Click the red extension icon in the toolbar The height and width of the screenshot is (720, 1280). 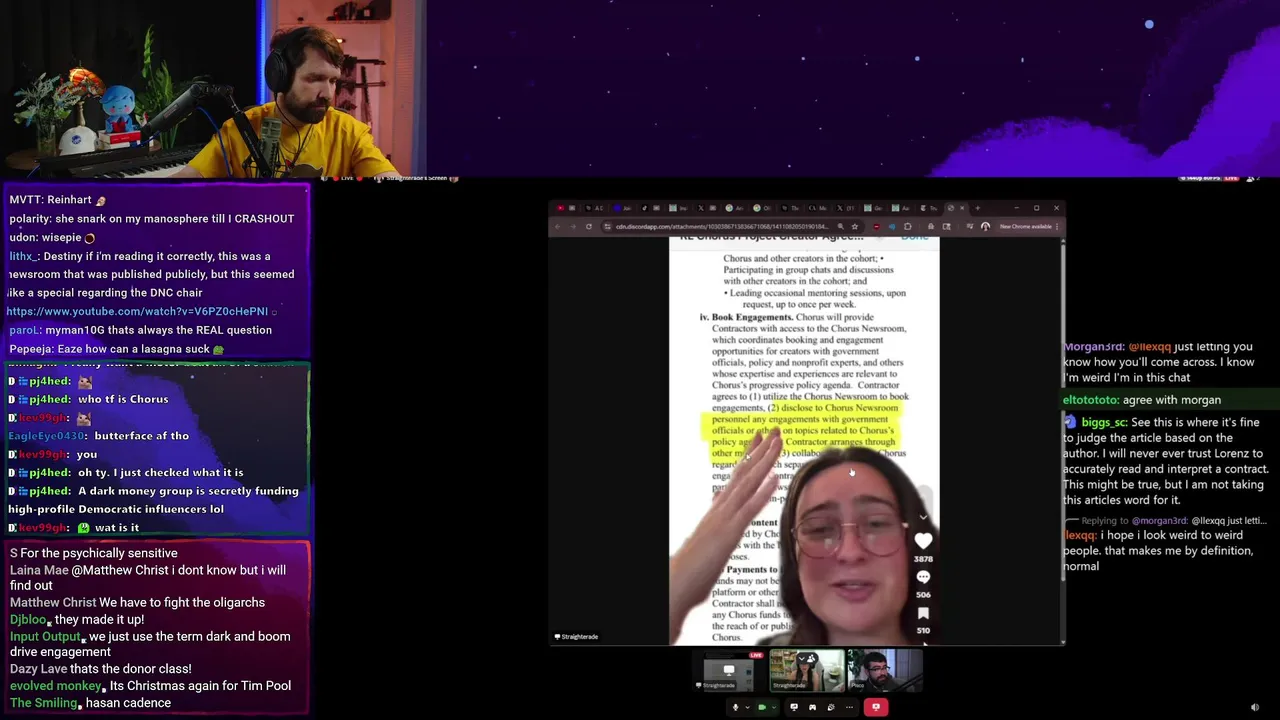pyautogui.click(x=876, y=227)
